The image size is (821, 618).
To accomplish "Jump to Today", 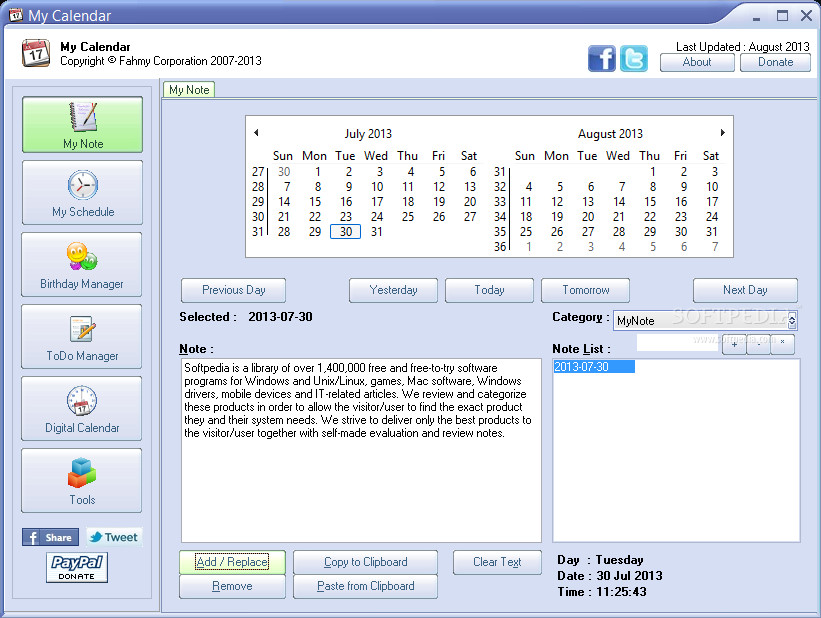I will click(489, 290).
